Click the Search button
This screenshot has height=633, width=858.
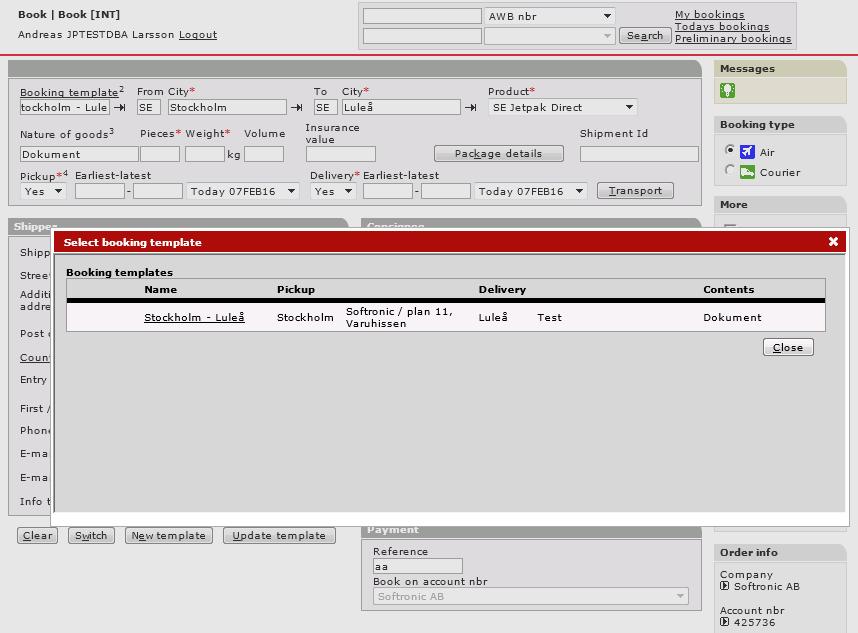coord(645,36)
